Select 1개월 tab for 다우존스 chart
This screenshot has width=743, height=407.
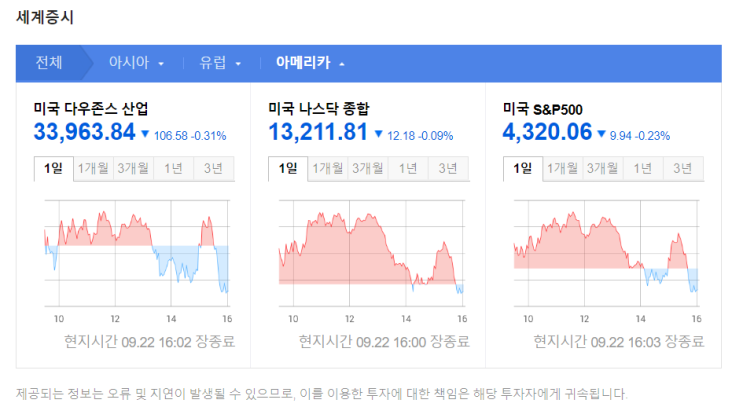pyautogui.click(x=93, y=168)
